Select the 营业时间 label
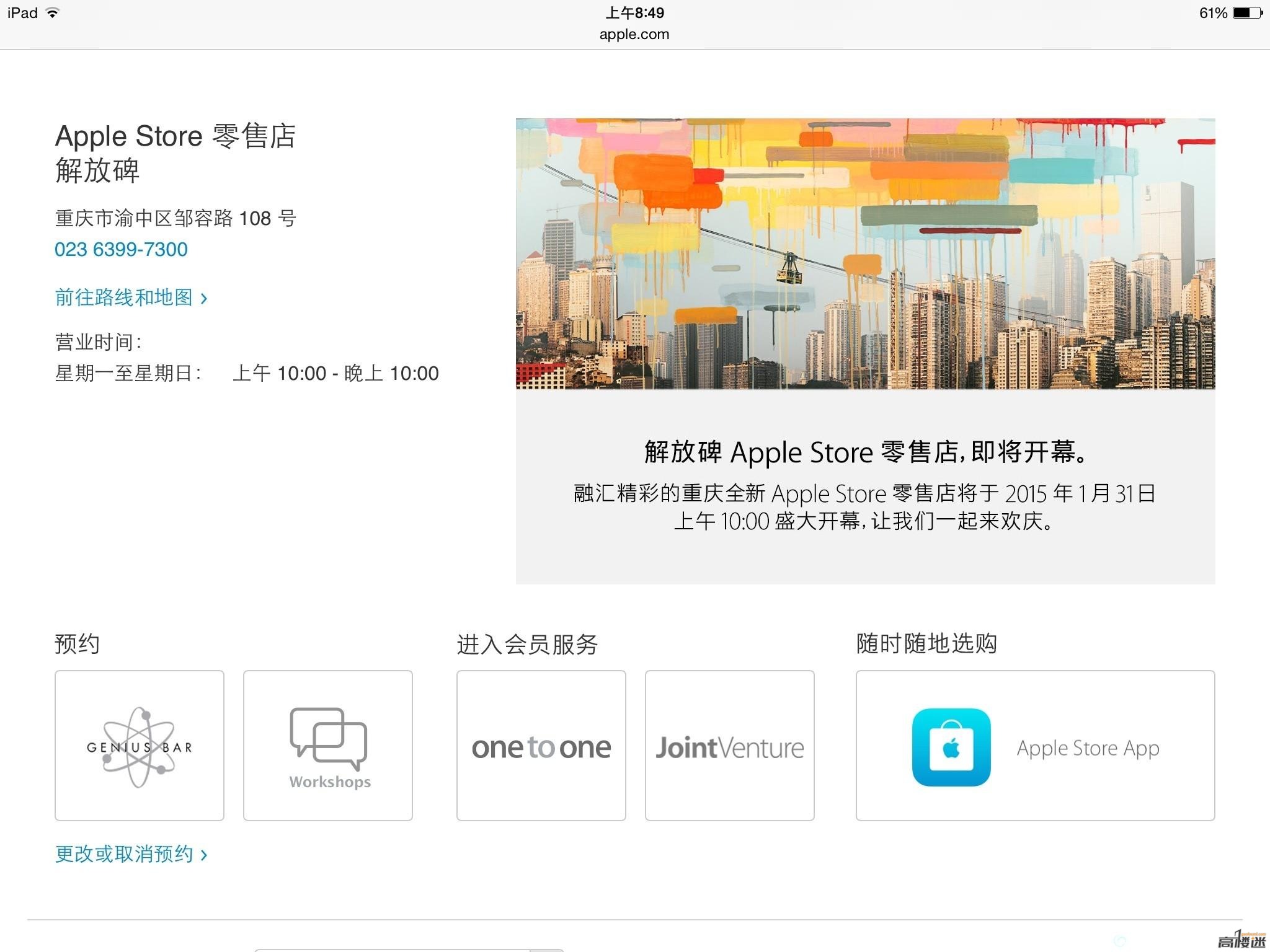 pos(98,342)
